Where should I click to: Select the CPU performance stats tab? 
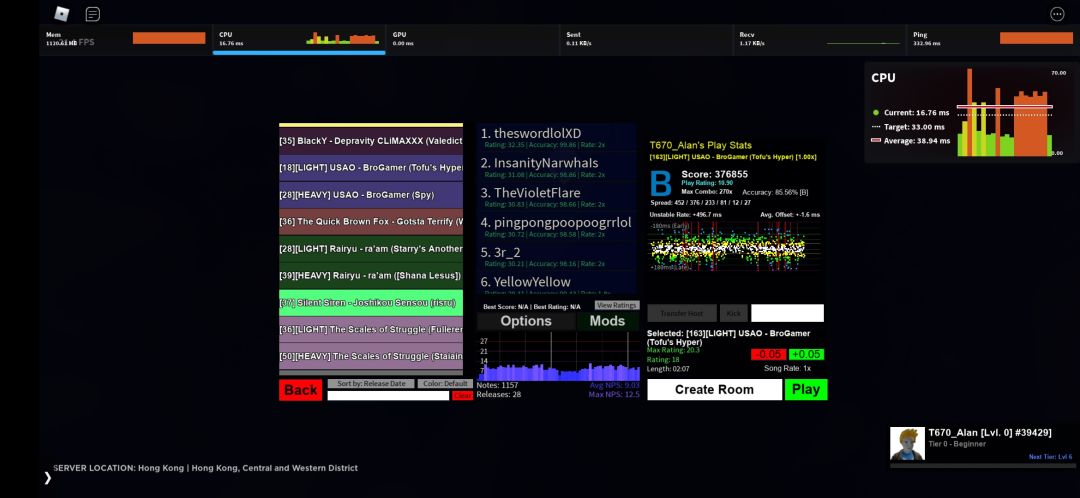point(298,39)
